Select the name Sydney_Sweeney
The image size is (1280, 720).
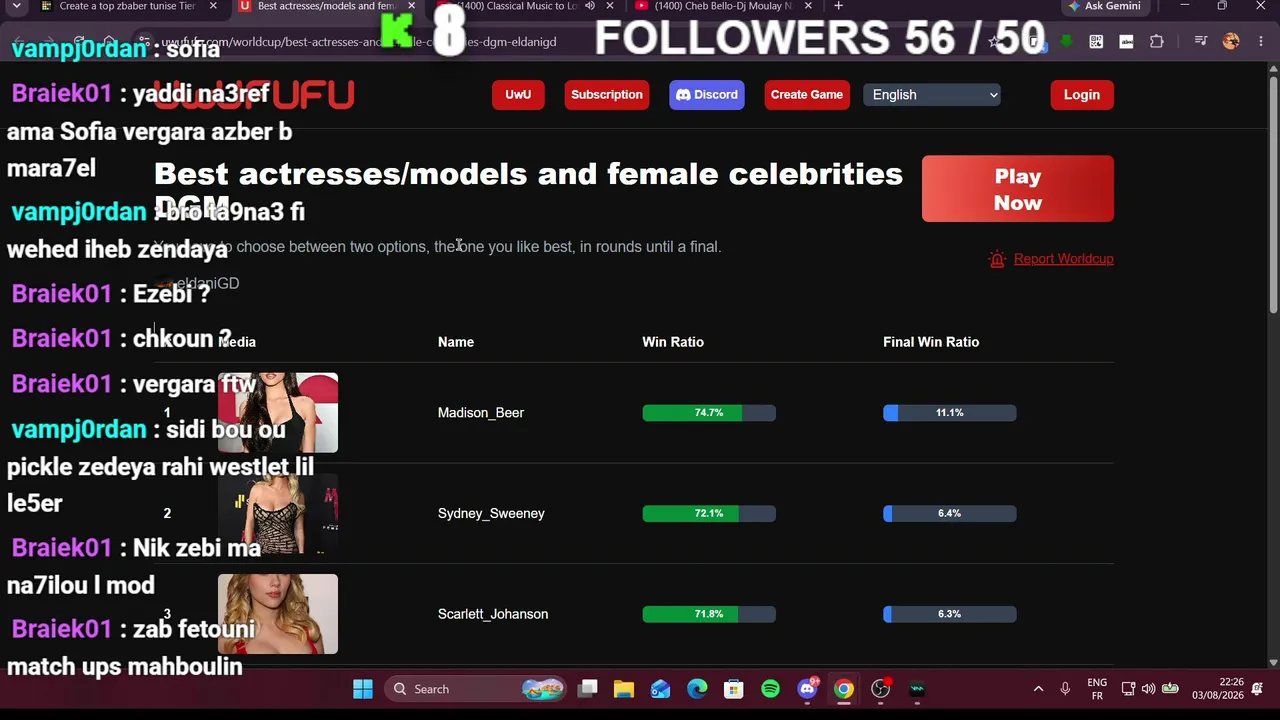[491, 514]
